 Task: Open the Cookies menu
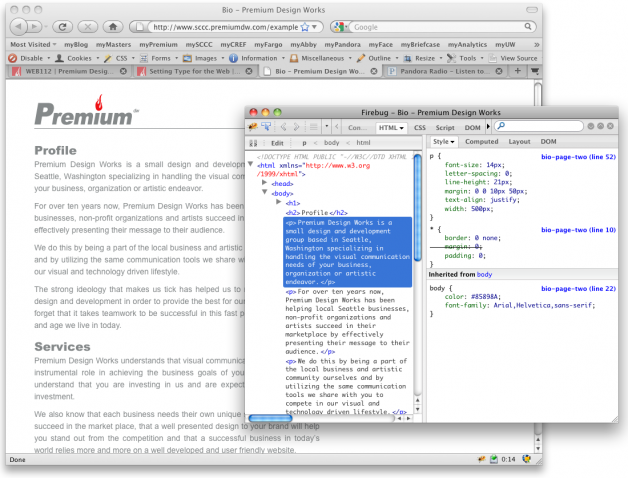tap(77, 58)
